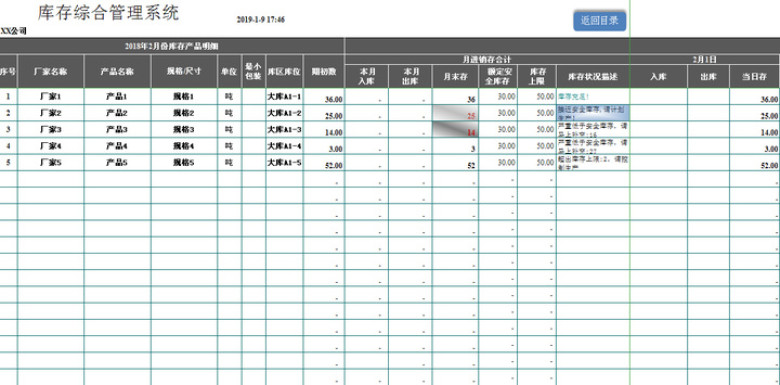
Task: Select 期初数 value 25.00 for 厂家2
Action: (x=324, y=113)
